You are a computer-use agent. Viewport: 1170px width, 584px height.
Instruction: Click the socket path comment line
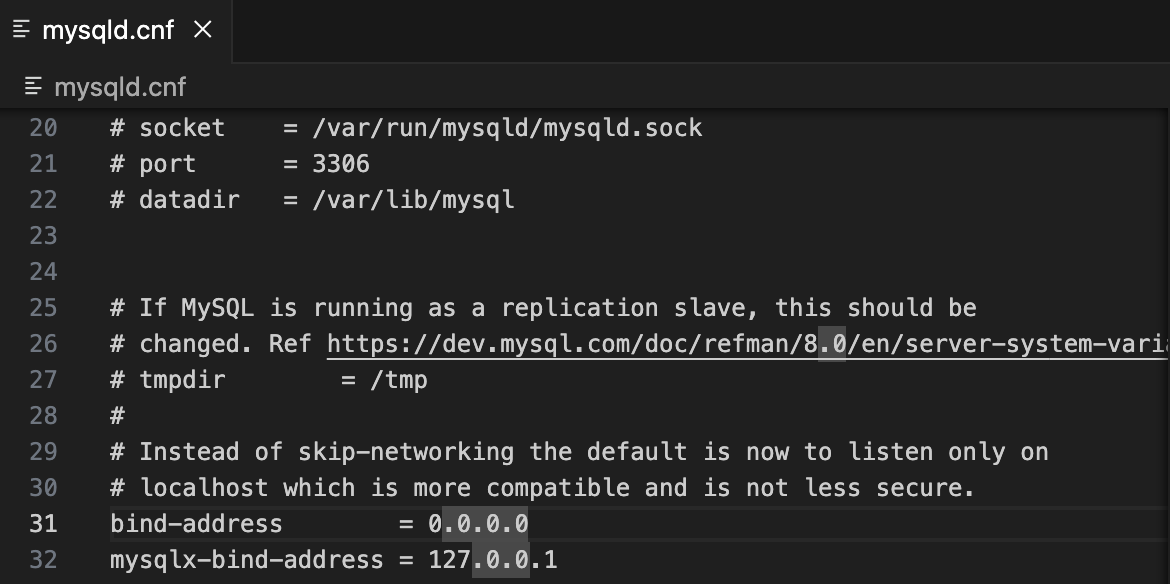point(406,128)
